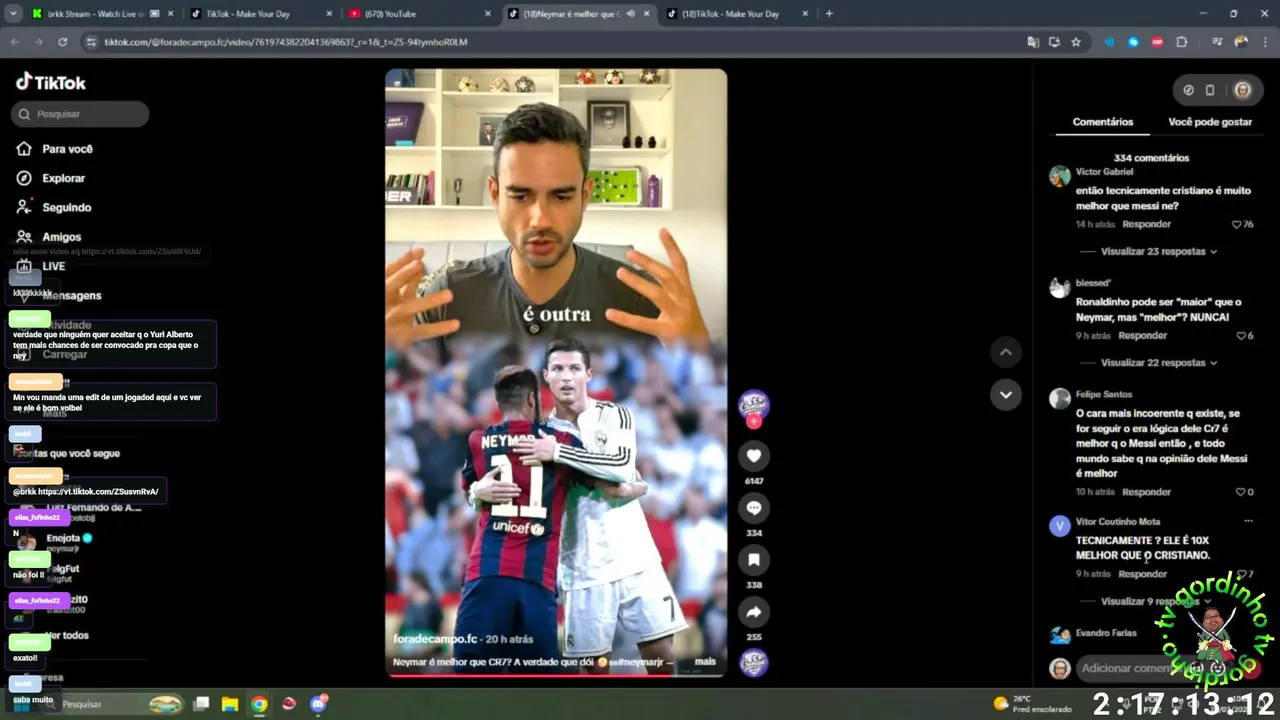
Task: Mute tab audio icon on Neymar tab
Action: point(630,14)
